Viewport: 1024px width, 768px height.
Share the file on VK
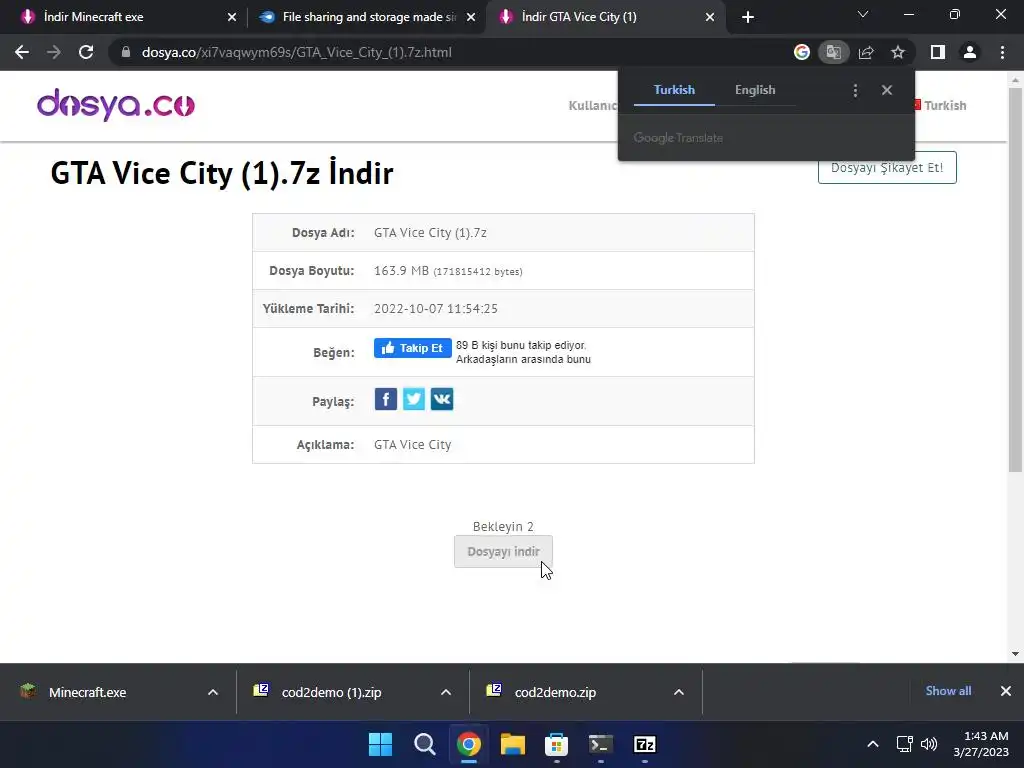[442, 399]
